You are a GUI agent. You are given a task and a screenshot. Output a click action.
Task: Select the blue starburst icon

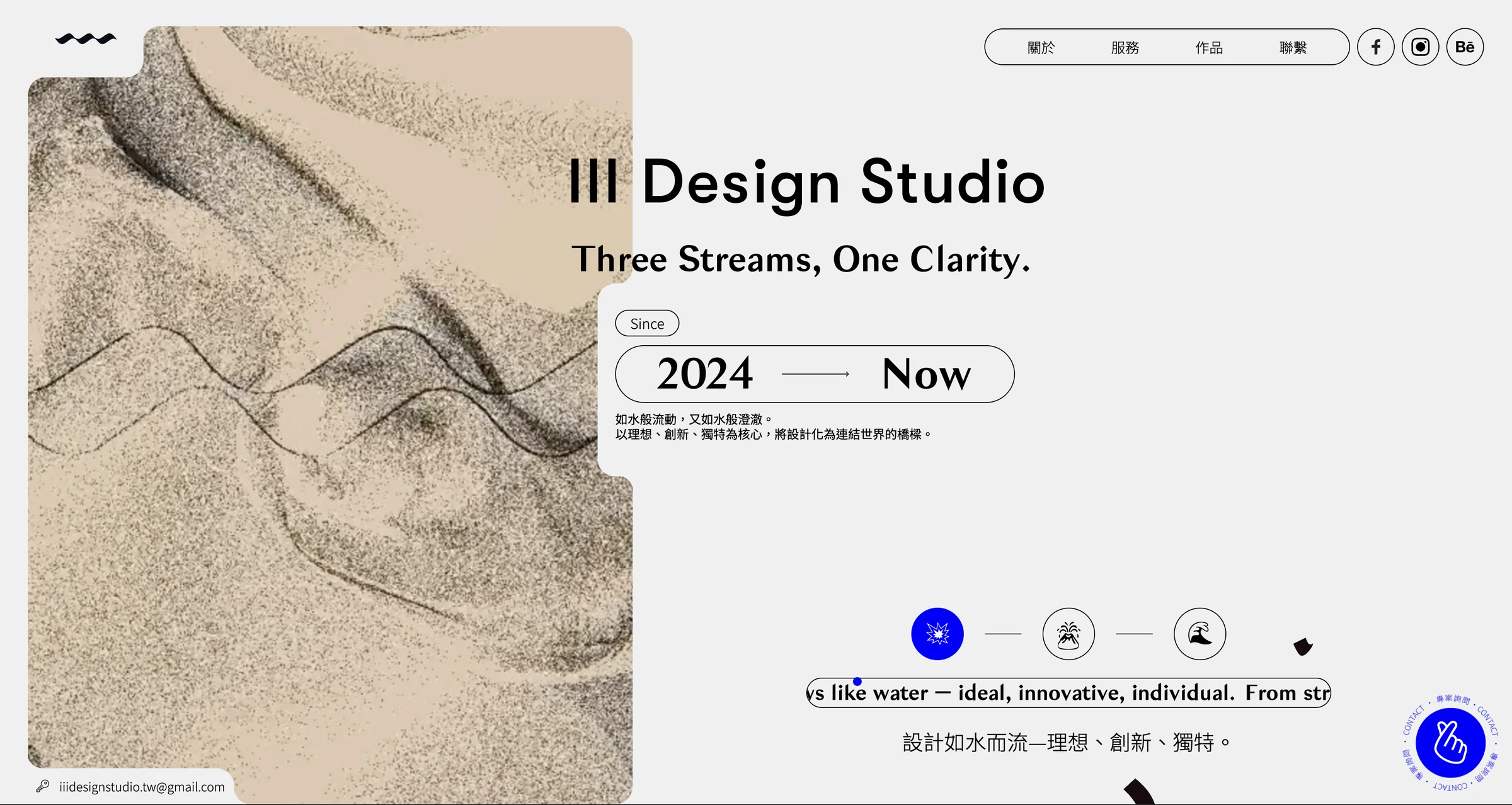[x=937, y=634]
